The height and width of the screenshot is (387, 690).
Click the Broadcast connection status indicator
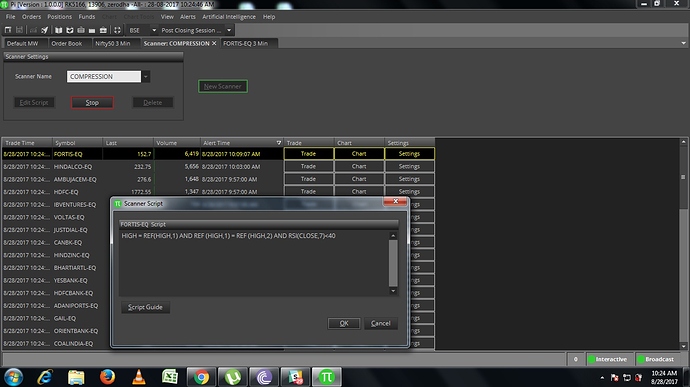pyautogui.click(x=656, y=359)
